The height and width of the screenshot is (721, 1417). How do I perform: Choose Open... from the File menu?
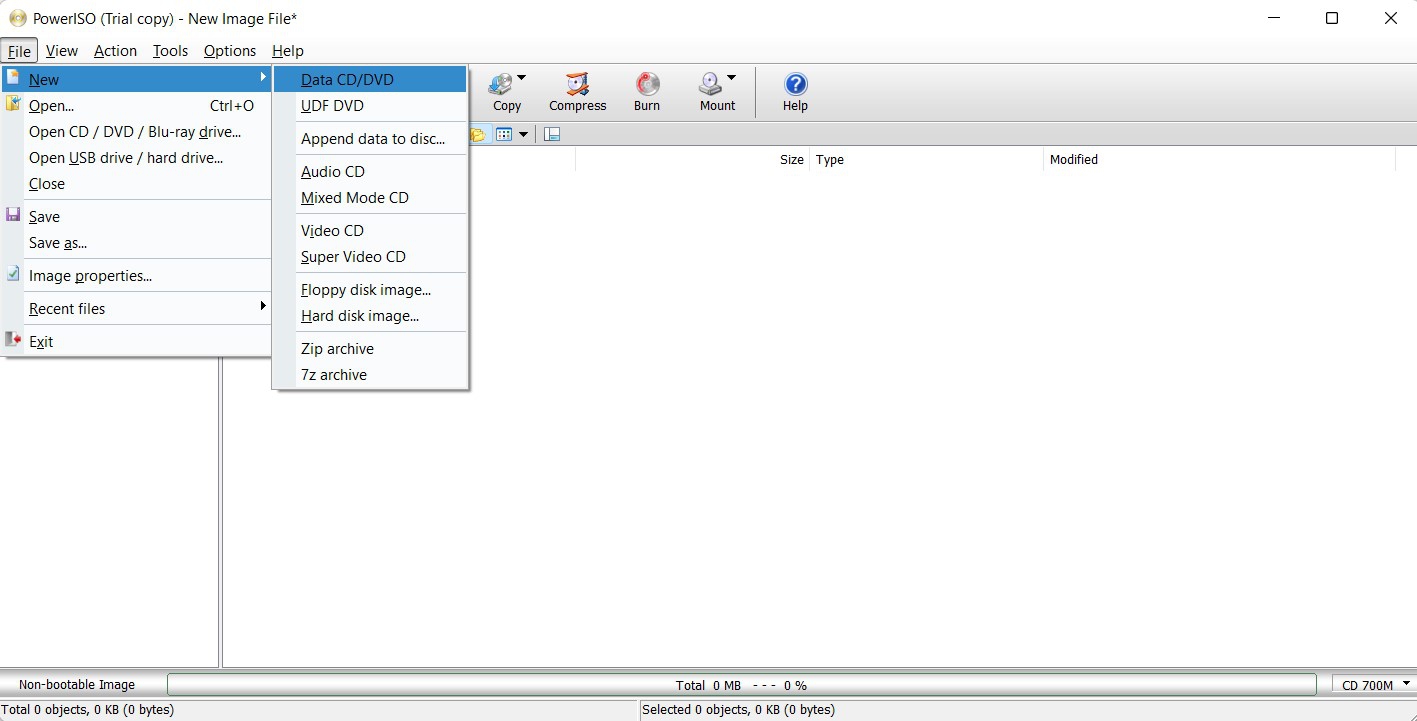137,105
